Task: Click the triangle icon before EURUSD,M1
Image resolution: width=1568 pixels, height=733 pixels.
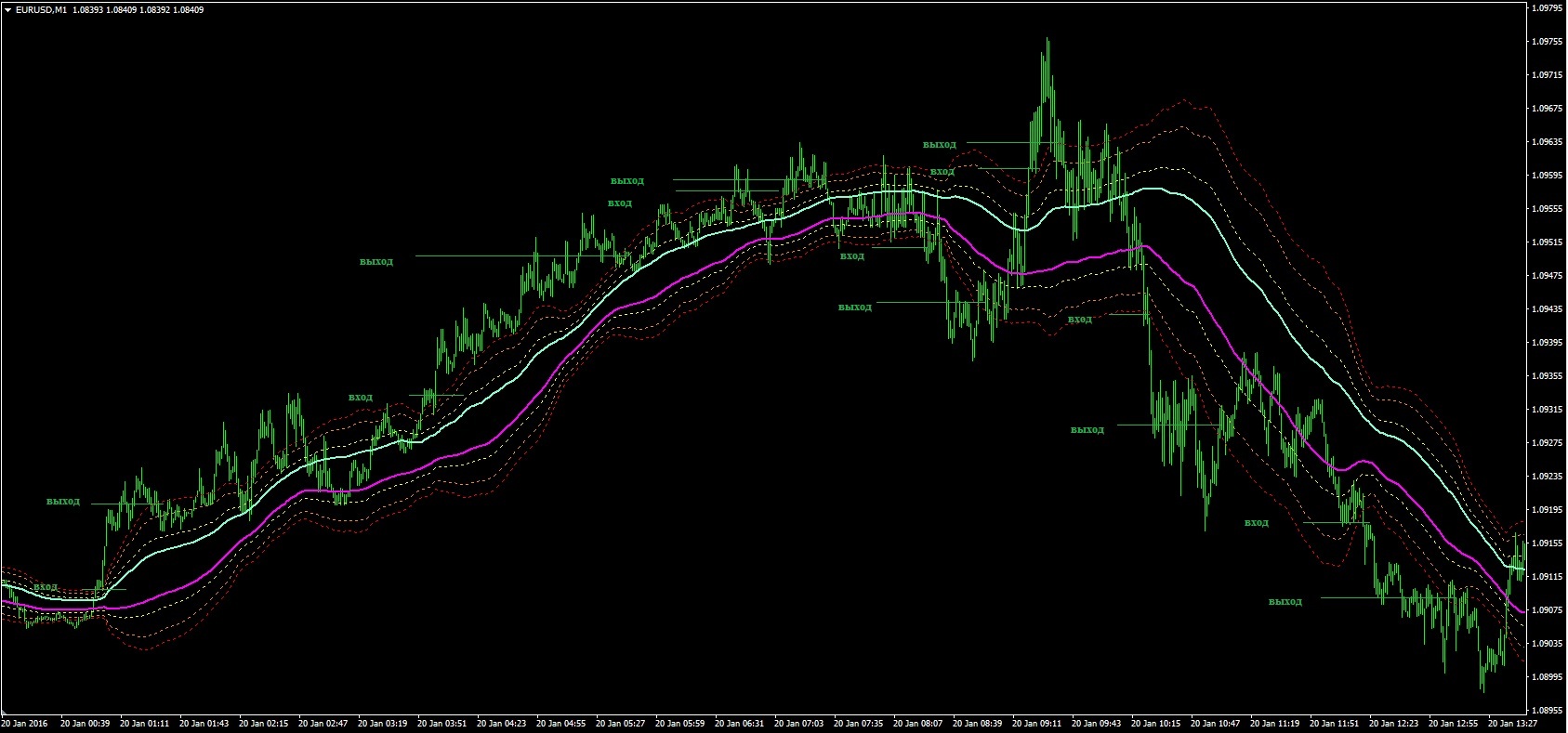Action: point(8,10)
